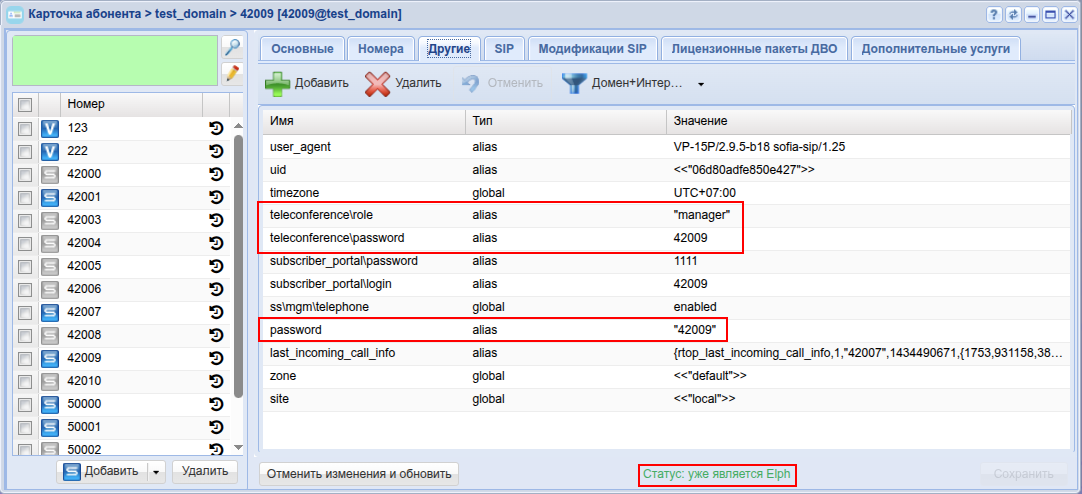The image size is (1082, 494).
Task: Click the bottom Удалить button under list
Action: coord(204,472)
